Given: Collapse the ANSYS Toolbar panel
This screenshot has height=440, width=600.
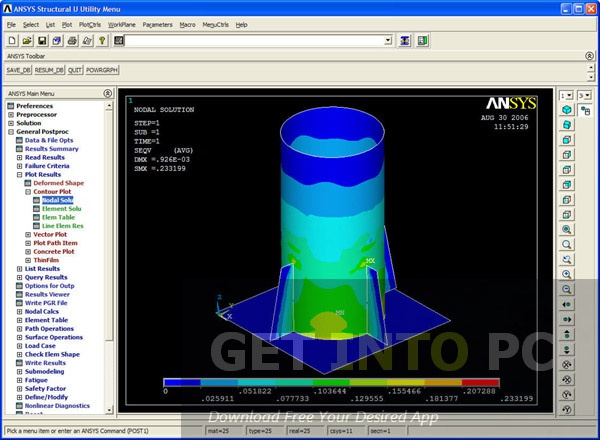Looking at the screenshot, I should coord(589,56).
